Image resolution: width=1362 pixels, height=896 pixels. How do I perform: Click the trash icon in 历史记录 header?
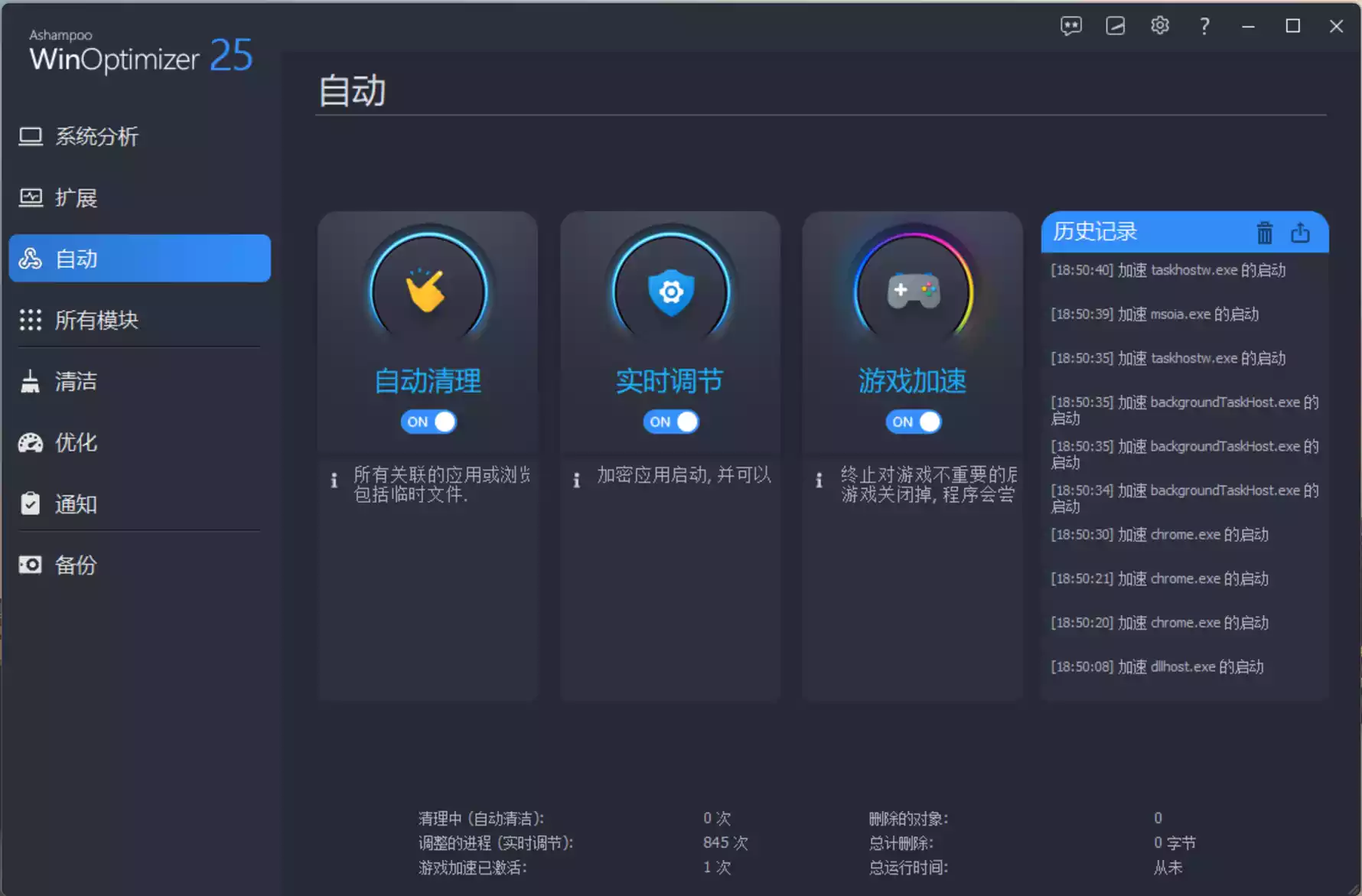(1264, 233)
